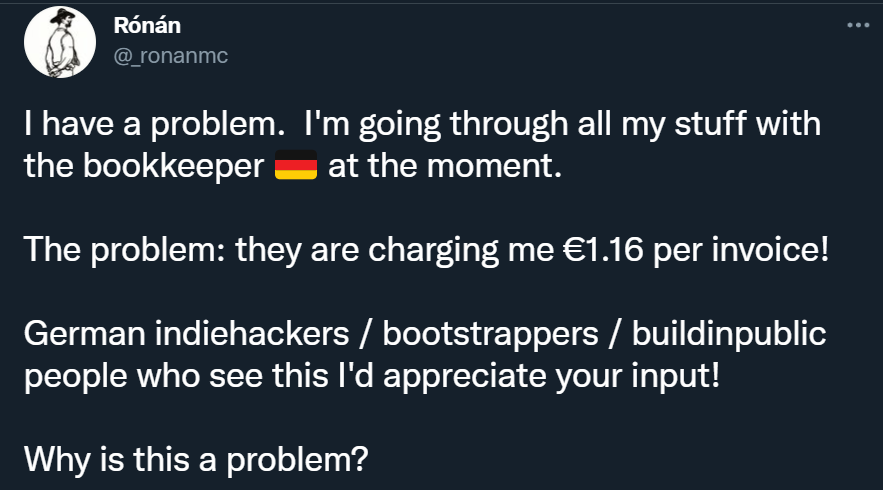Screen dimensions: 883x490
Task: Click the word "charging" in the tweet
Action: (434, 250)
